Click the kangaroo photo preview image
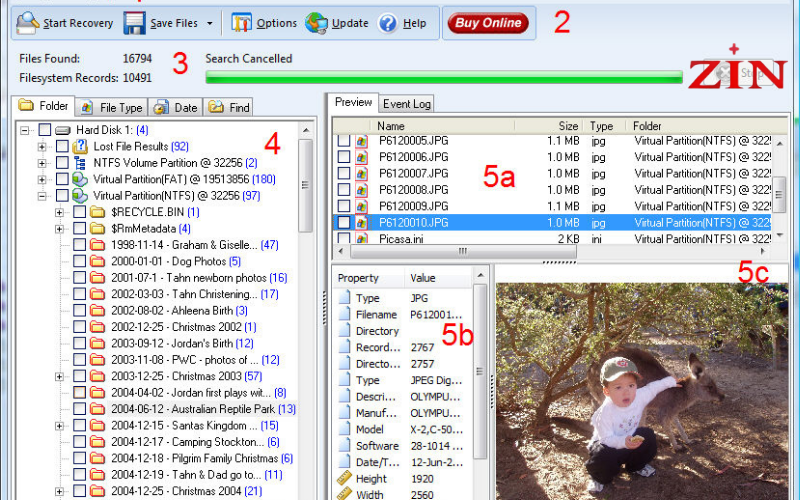Screen dimensions: 800x500 642,391
